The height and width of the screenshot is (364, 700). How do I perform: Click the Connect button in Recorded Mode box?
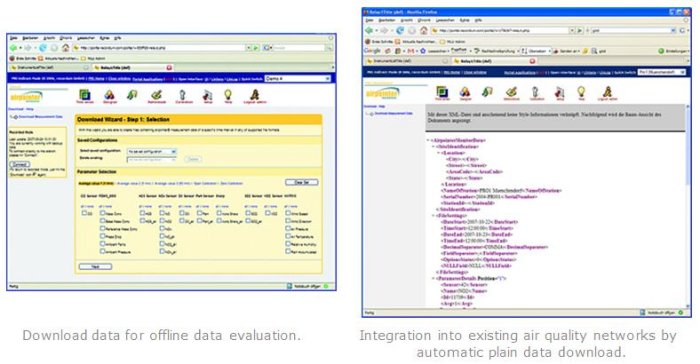tap(20, 164)
